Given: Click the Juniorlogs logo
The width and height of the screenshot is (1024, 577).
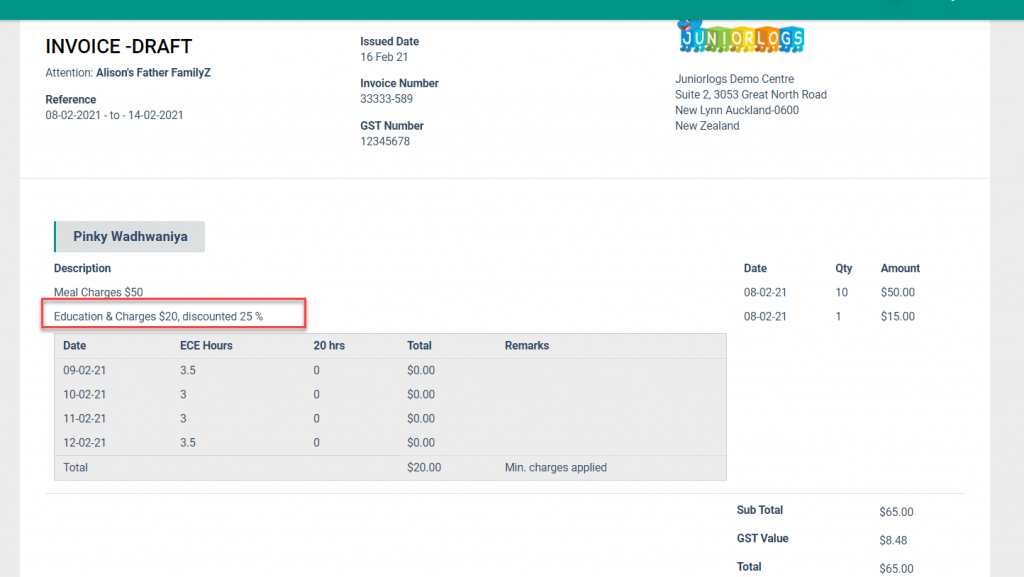Looking at the screenshot, I should pyautogui.click(x=740, y=37).
